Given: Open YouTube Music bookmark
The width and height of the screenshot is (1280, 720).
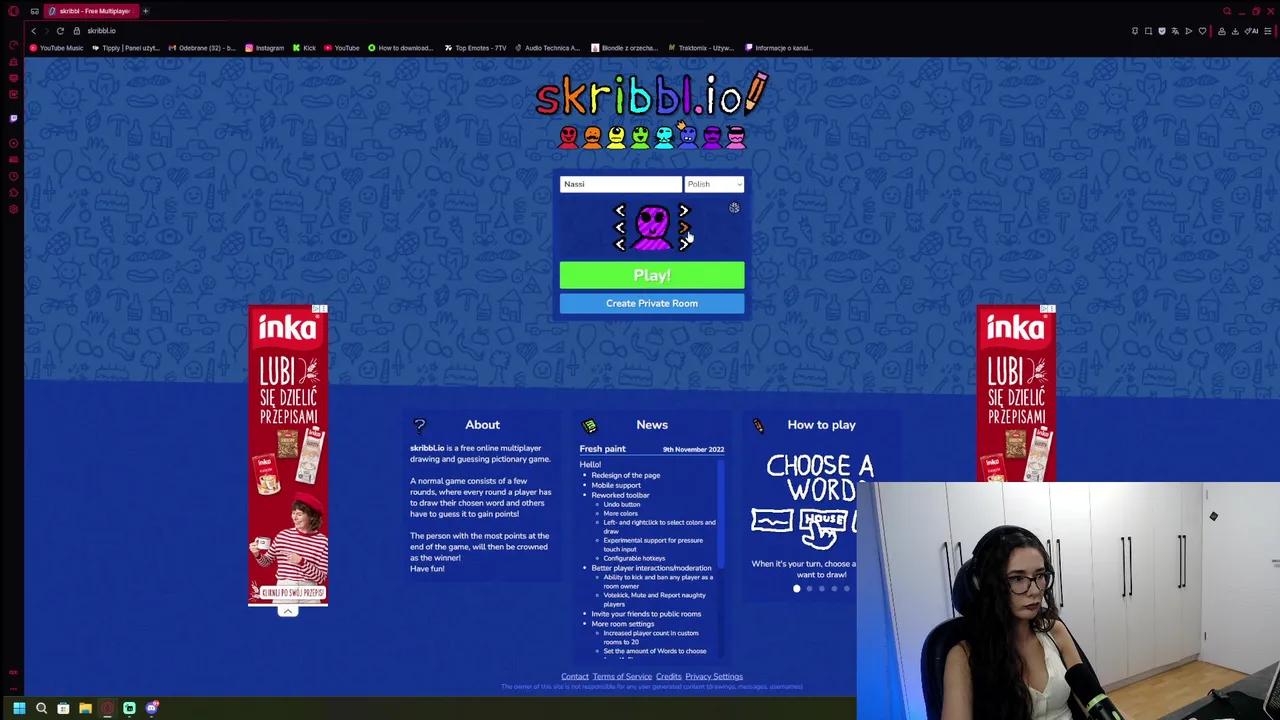Looking at the screenshot, I should click(x=57, y=48).
